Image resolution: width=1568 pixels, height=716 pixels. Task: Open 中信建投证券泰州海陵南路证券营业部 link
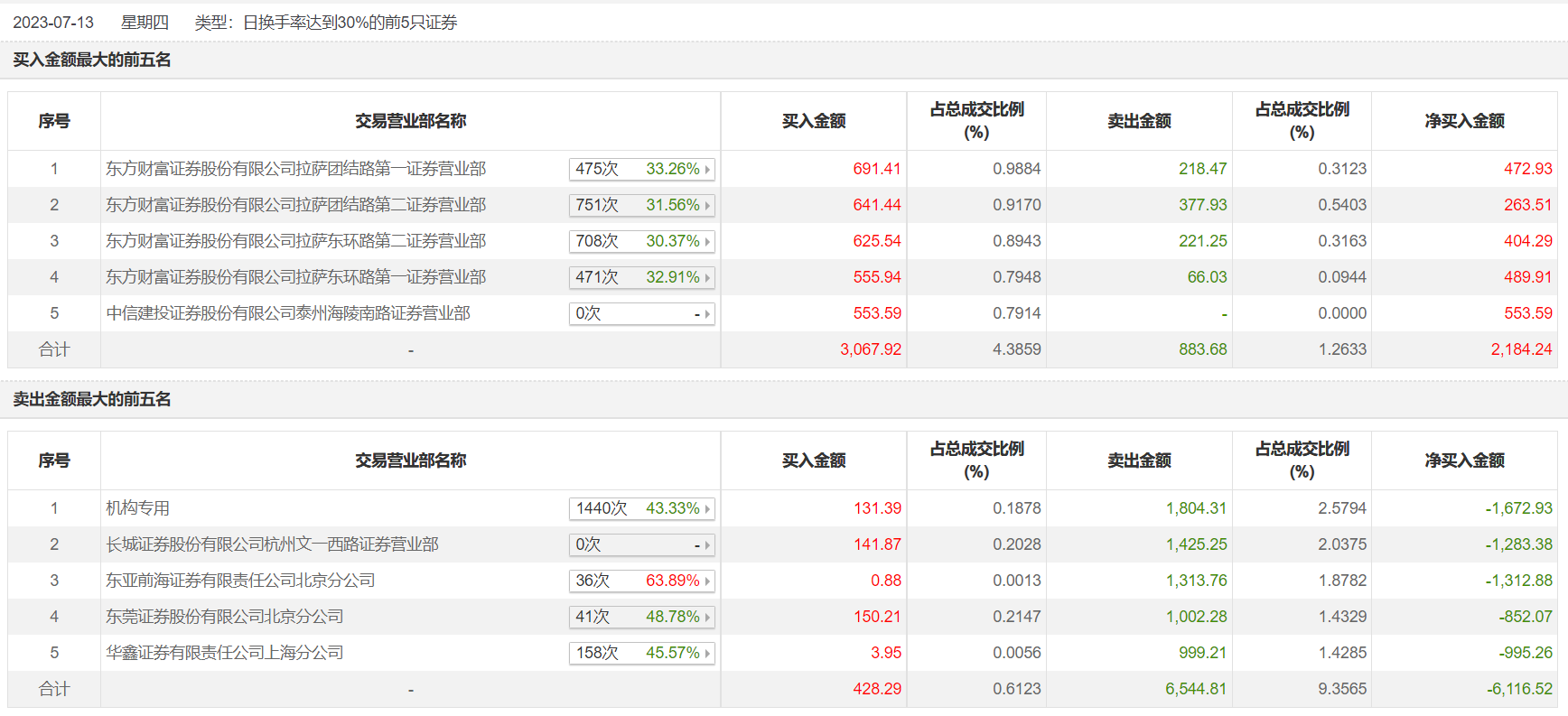[288, 313]
